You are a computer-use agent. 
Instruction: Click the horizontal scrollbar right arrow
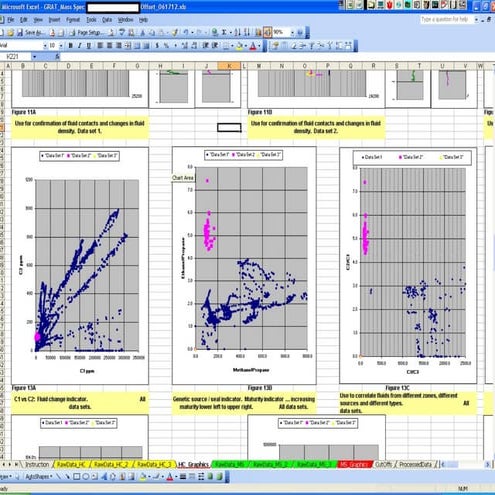click(487, 464)
